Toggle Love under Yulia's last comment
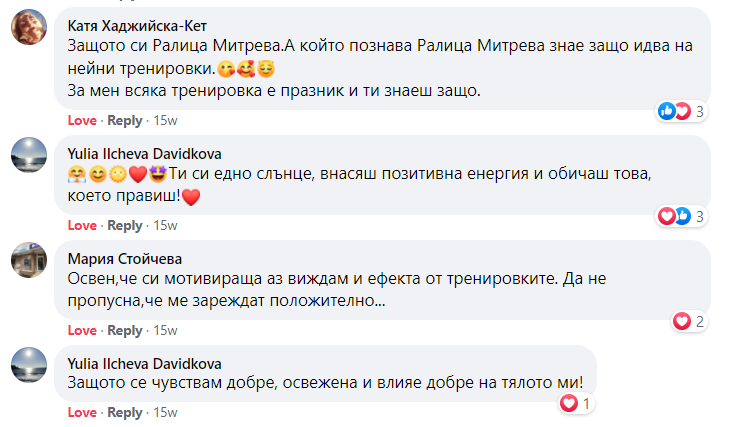 (82, 412)
